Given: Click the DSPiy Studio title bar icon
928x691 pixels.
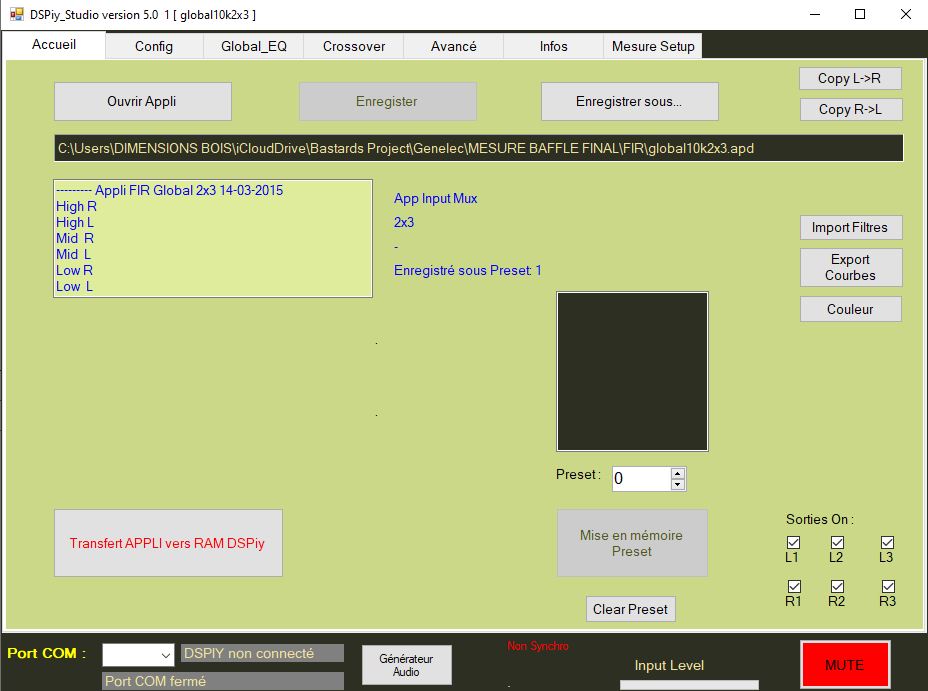Looking at the screenshot, I should click(16, 14).
